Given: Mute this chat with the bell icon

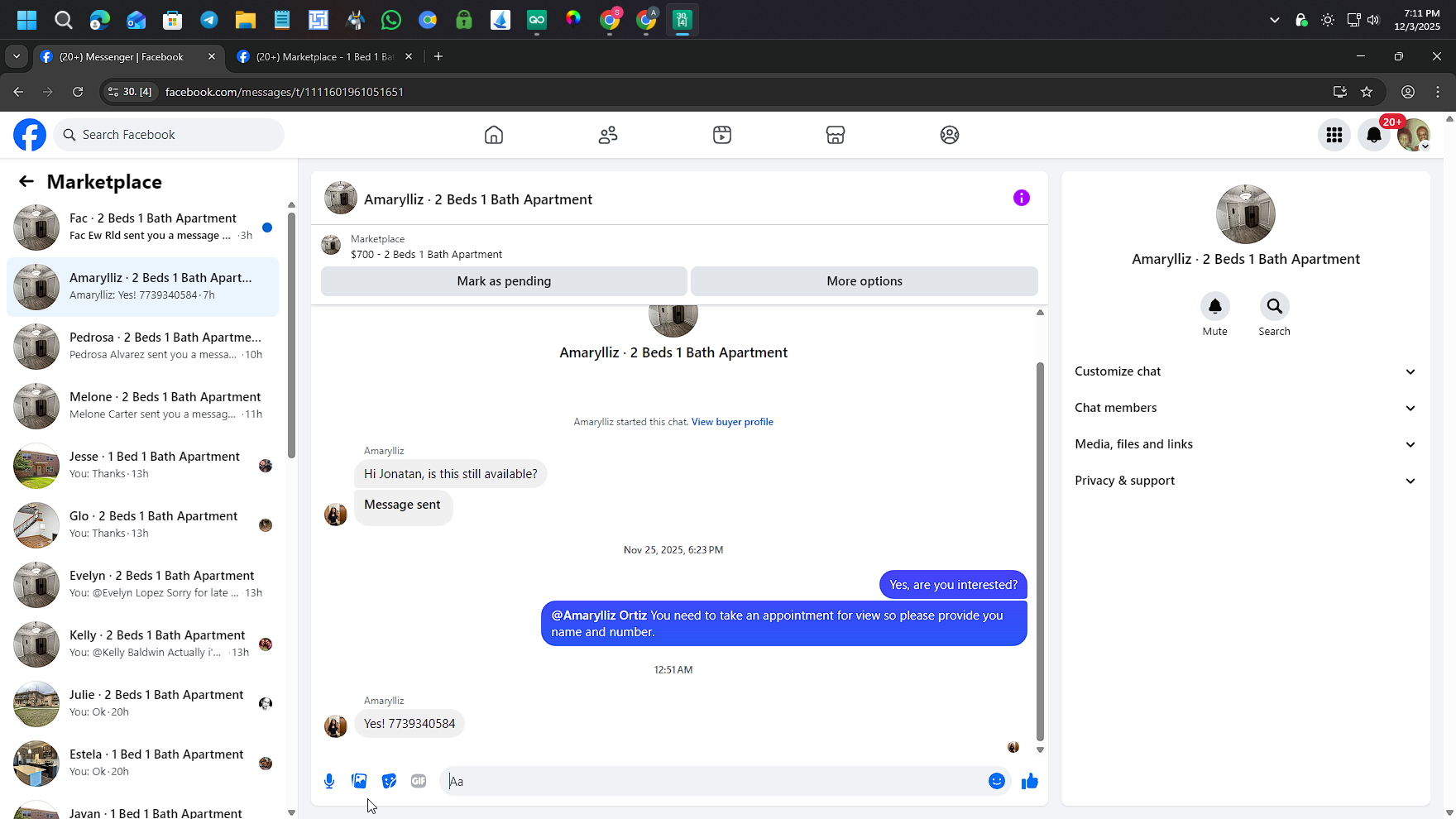Looking at the screenshot, I should pyautogui.click(x=1215, y=306).
